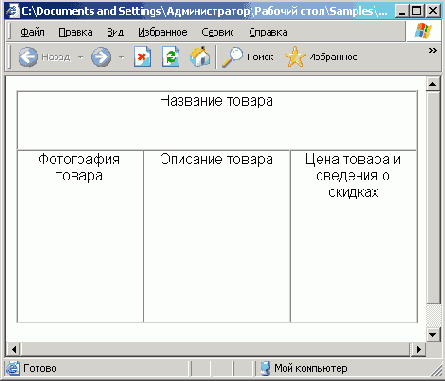
Task: Click the horizontal scrollbar right arrow
Action: click(419, 349)
